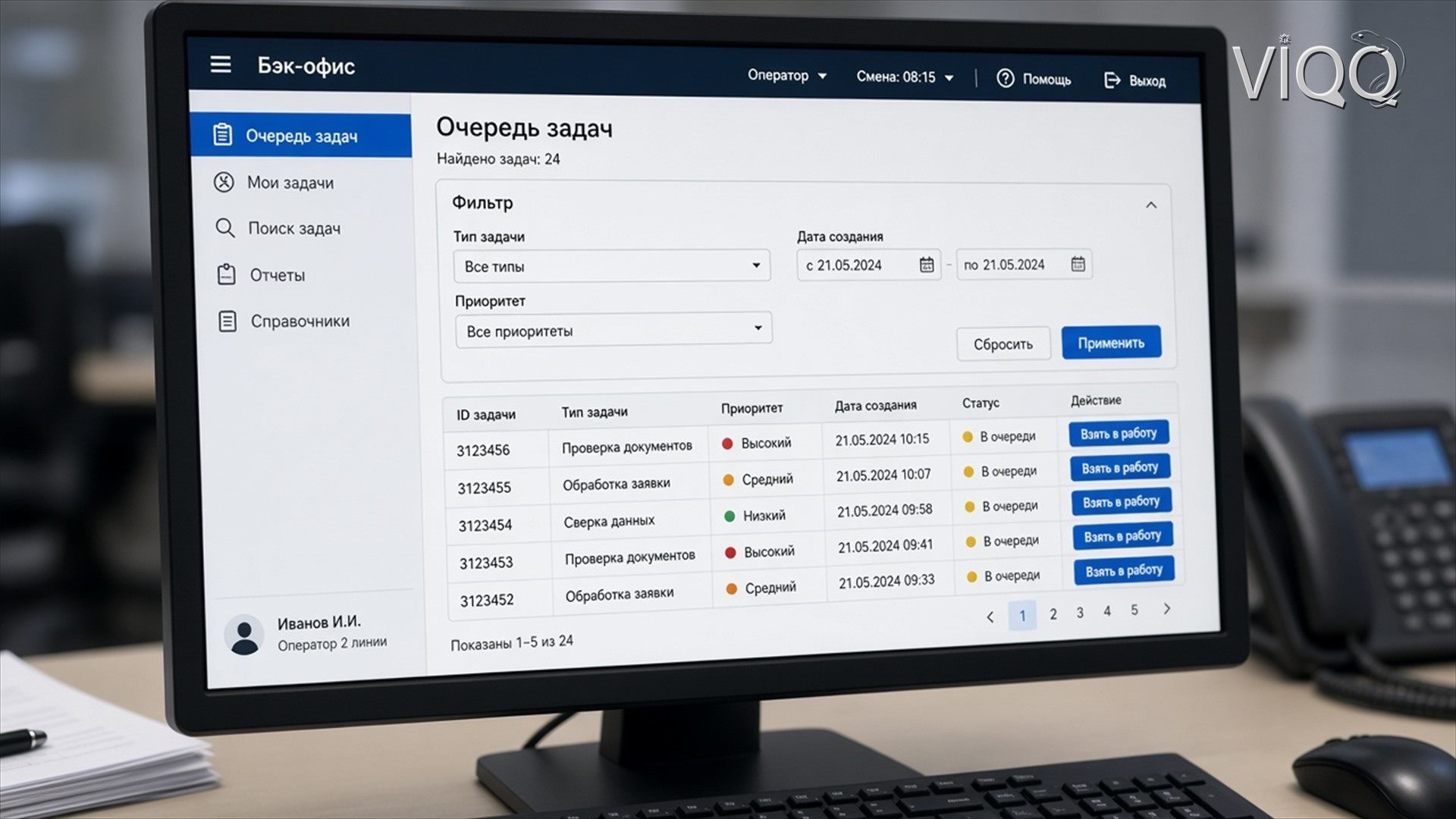Image resolution: width=1456 pixels, height=819 pixels.
Task: Open calendar icon in end date field
Action: pyautogui.click(x=1078, y=264)
